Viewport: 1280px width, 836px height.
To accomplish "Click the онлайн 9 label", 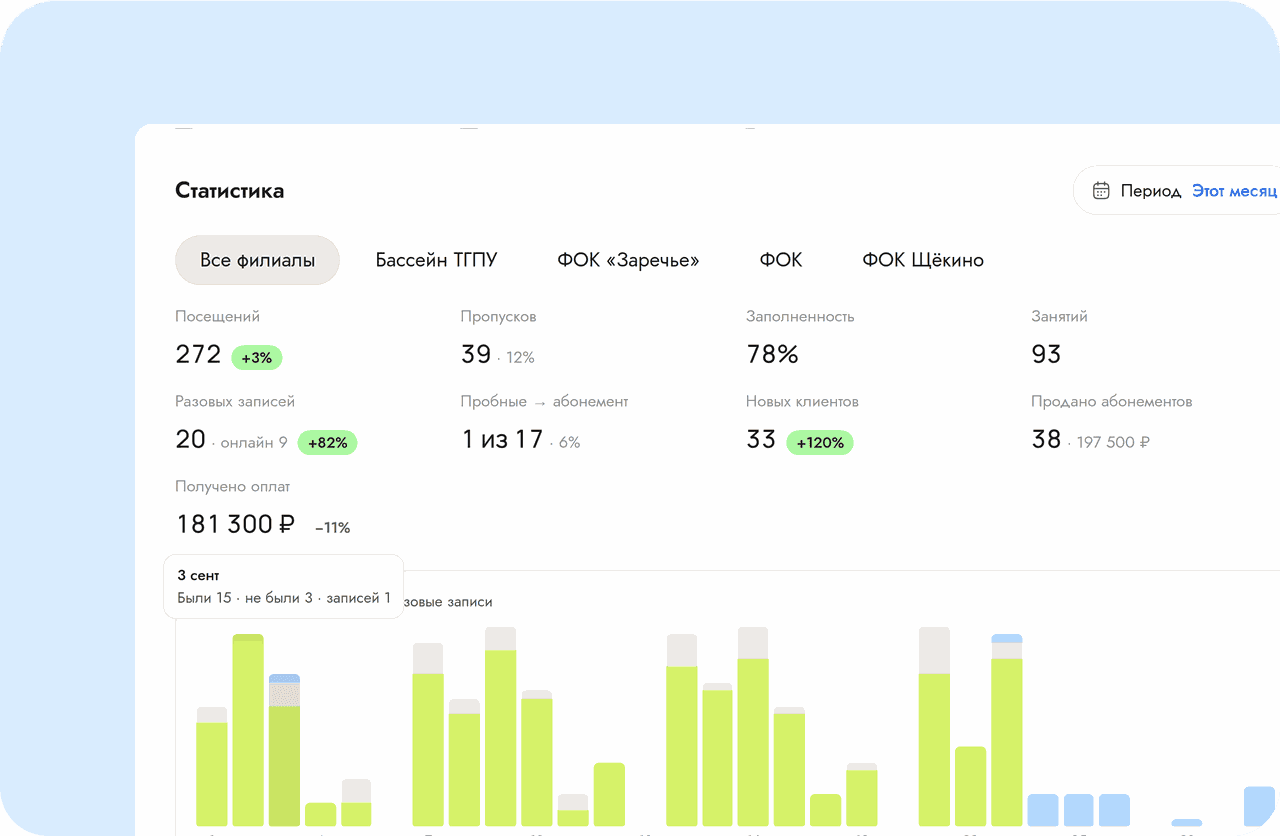I will [253, 442].
